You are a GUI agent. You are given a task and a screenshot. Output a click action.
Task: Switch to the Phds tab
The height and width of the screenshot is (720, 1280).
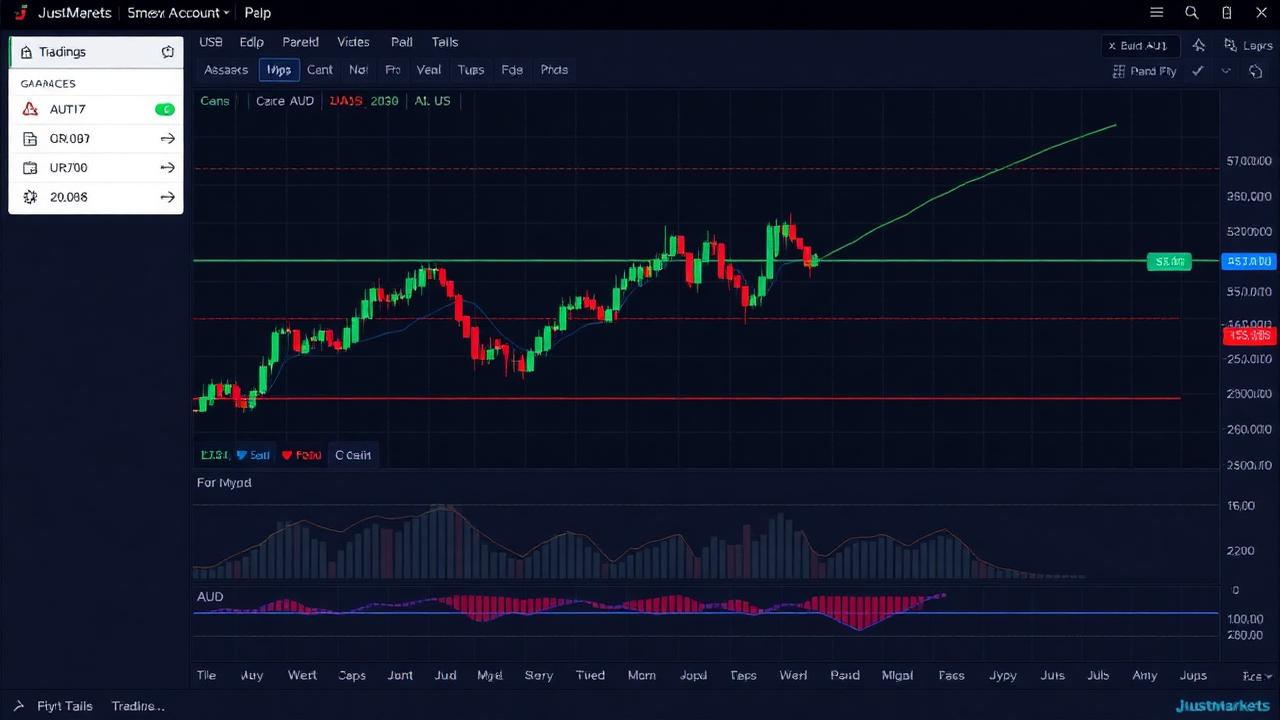tap(554, 70)
